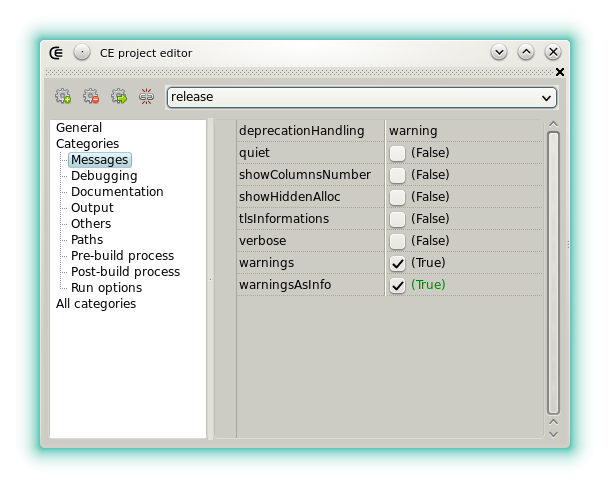Click the round pin button in title bar

tap(82, 53)
